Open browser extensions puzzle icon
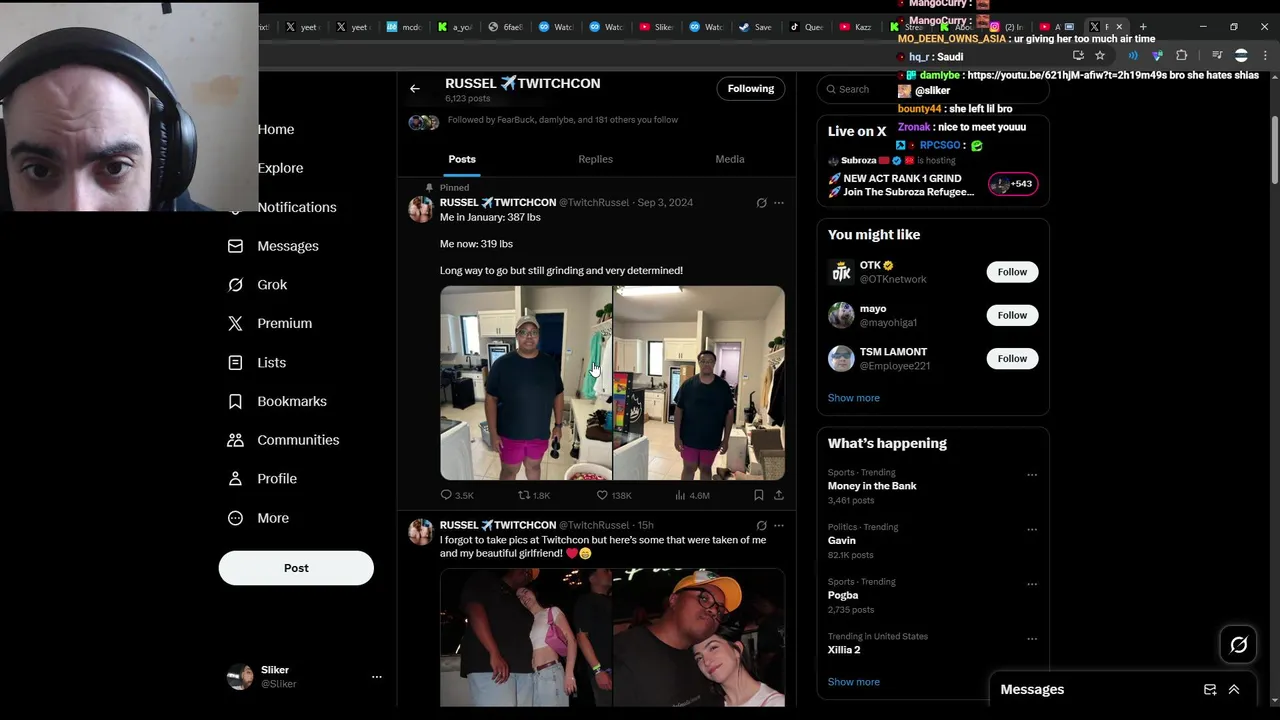Image resolution: width=1280 pixels, height=720 pixels. [x=1182, y=56]
